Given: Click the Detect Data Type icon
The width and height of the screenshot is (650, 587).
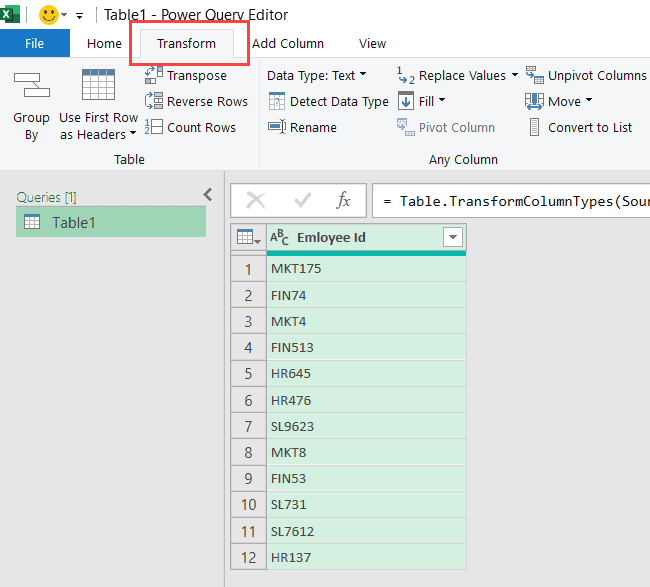Looking at the screenshot, I should coord(276,101).
